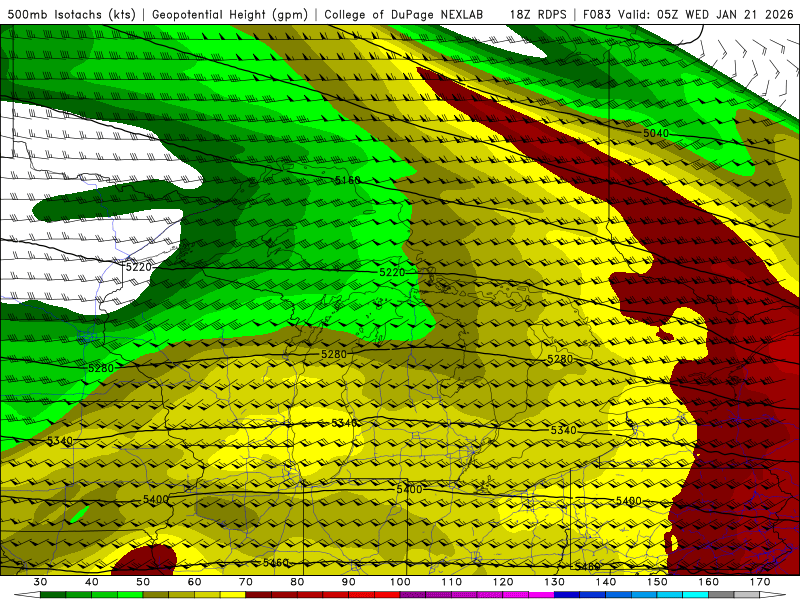Click the 170 knot legend label
Viewport: 800px width, 600px height.
(760, 582)
